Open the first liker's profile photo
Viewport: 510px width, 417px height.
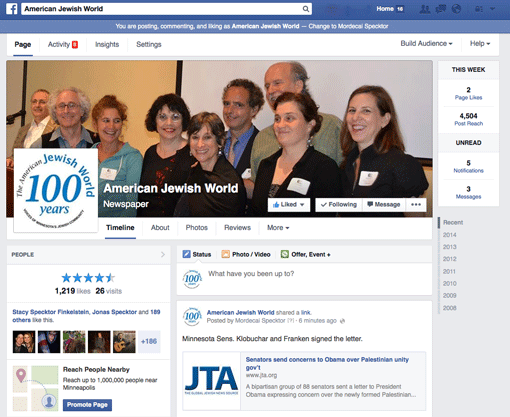tap(24, 342)
